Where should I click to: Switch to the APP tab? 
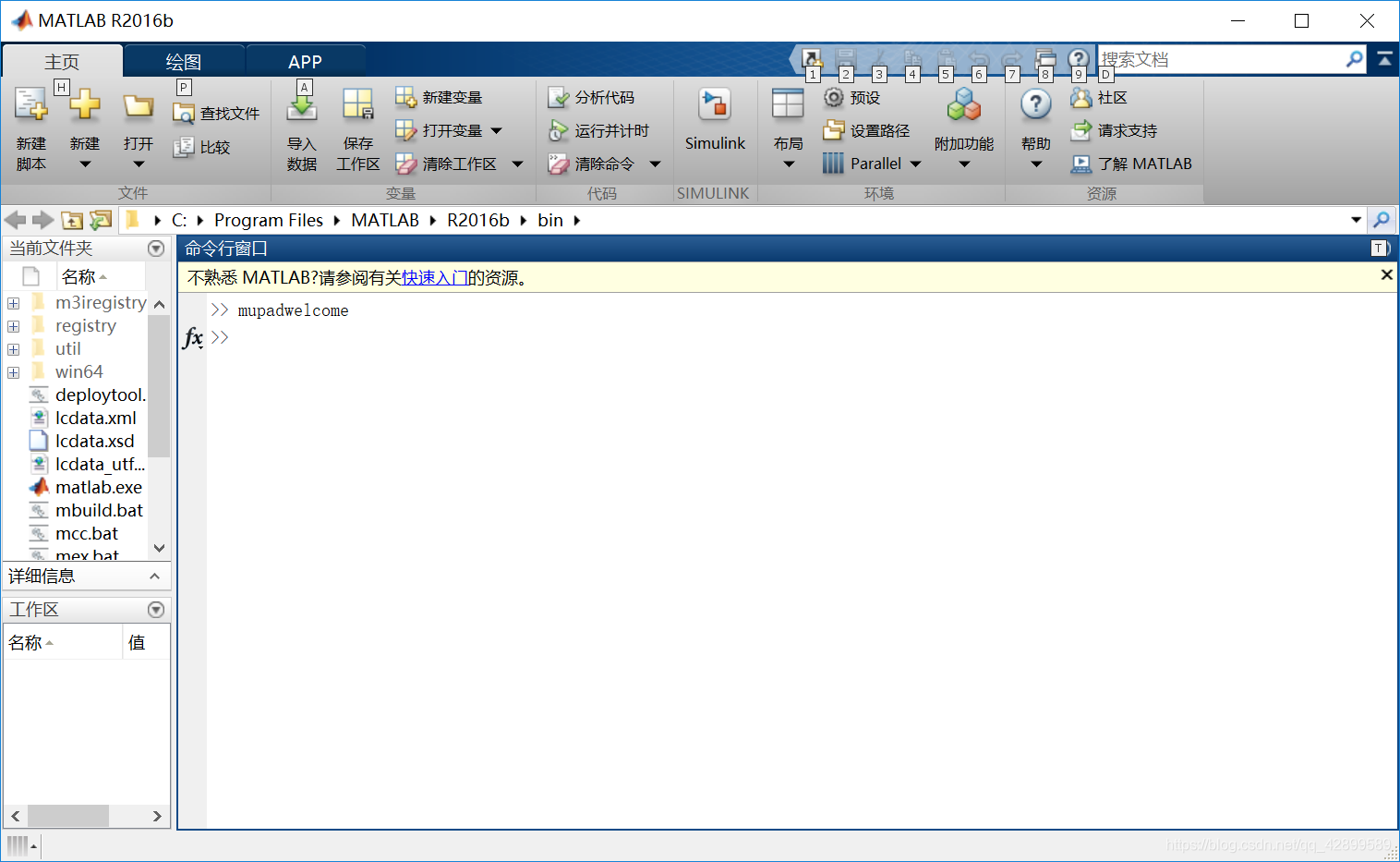point(305,62)
